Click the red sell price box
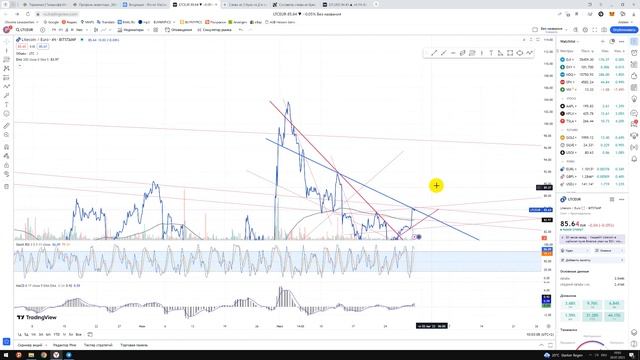 coord(22,47)
